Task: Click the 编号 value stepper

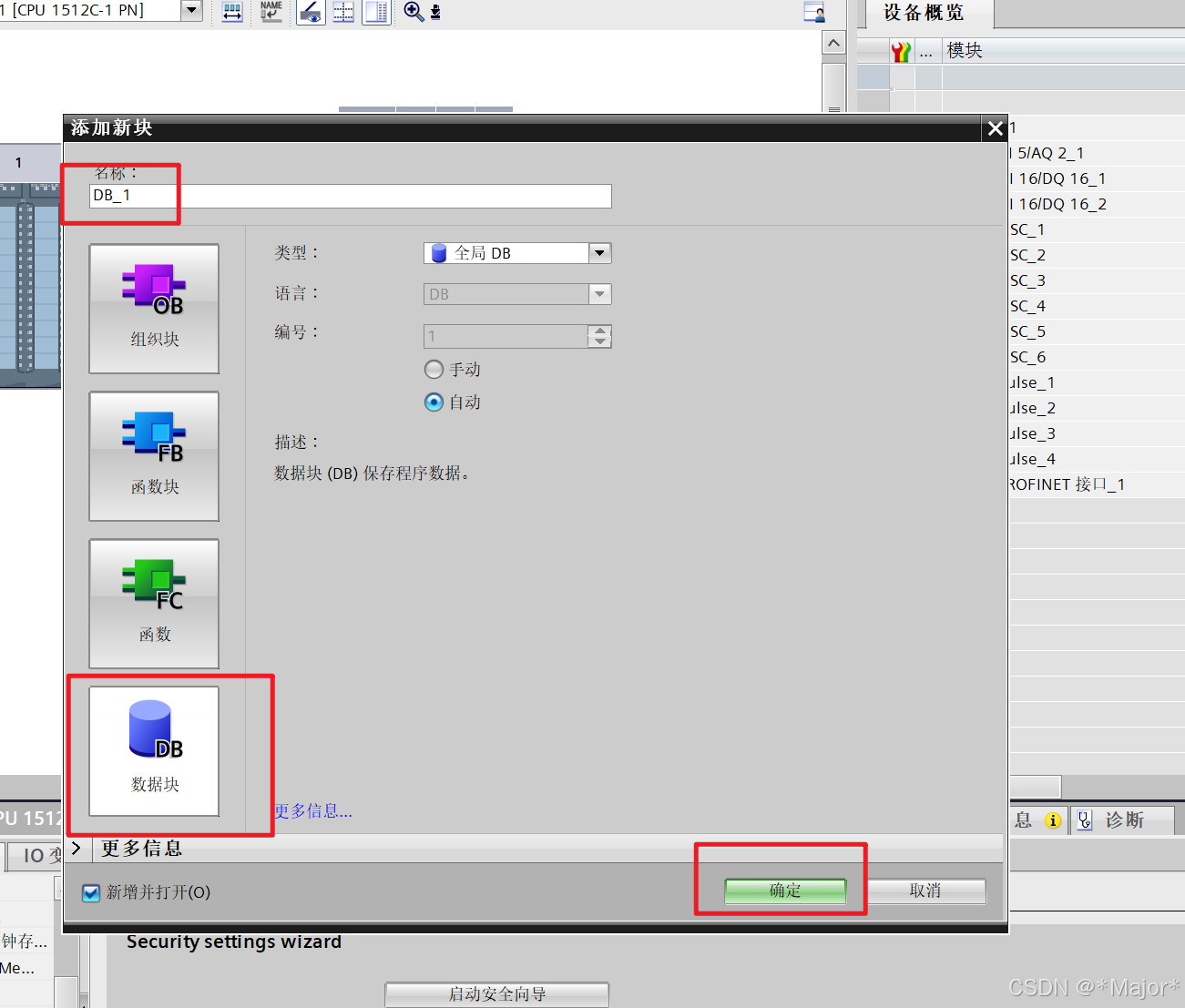Action: point(599,336)
